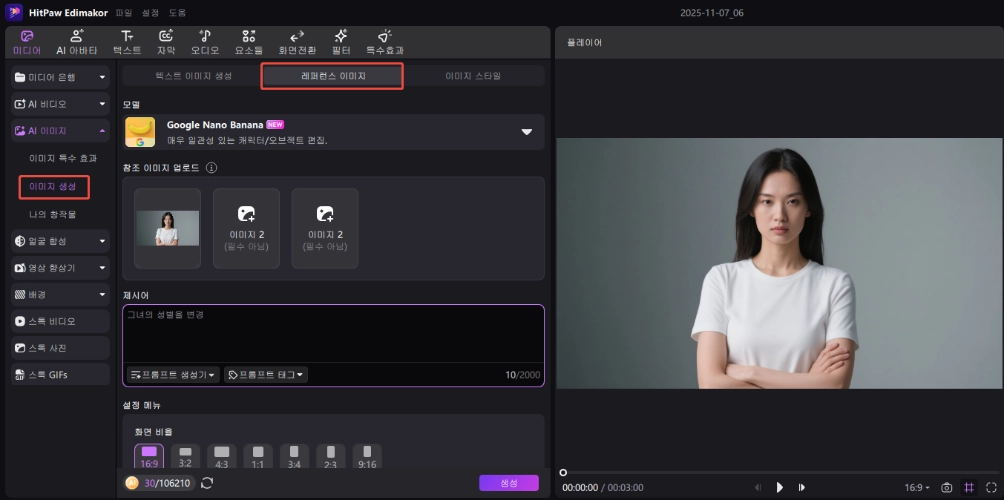
Task: Expand the 영상 향상기 sidebar section
Action: (60, 268)
